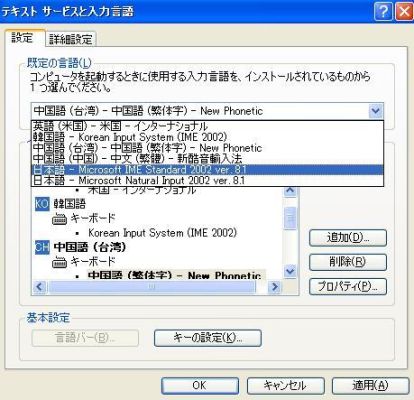Image resolution: width=414 pixels, height=400 pixels.
Task: Click the CH Chinese language icon
Action: [42, 247]
